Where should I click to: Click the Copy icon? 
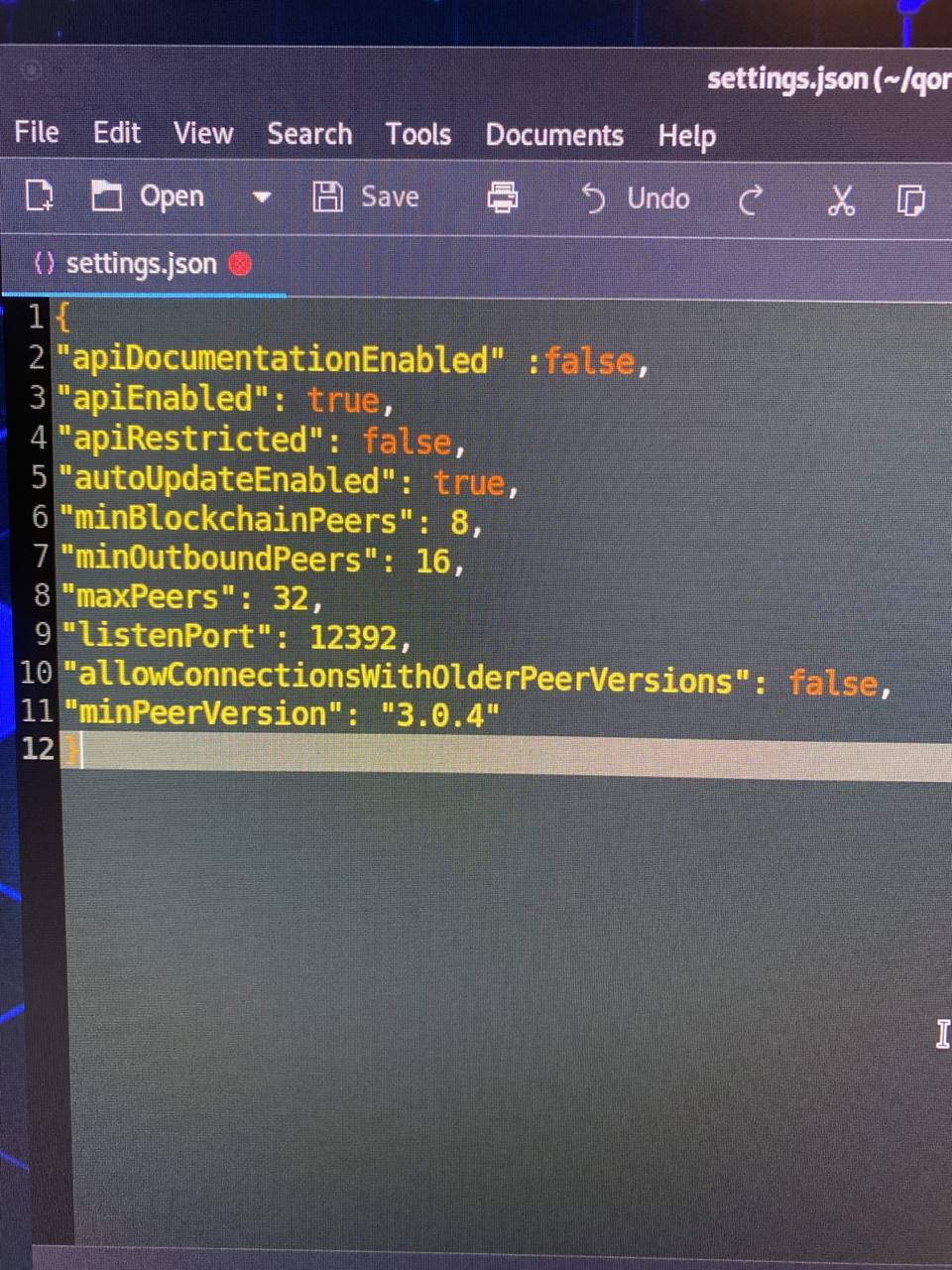click(910, 199)
